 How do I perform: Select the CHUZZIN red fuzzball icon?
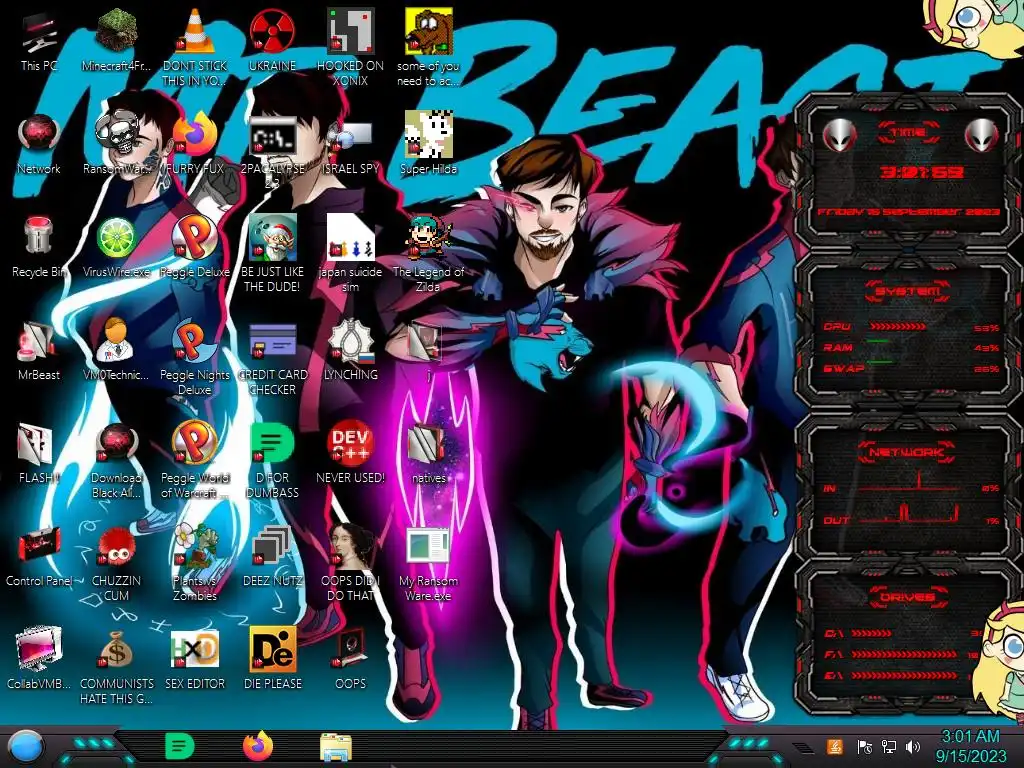[x=116, y=547]
